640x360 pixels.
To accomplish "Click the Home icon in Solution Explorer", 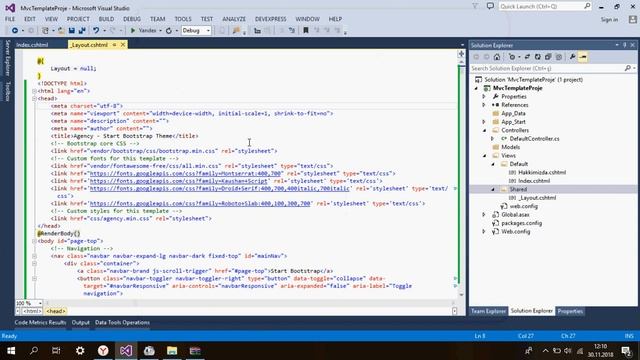I will pos(497,57).
